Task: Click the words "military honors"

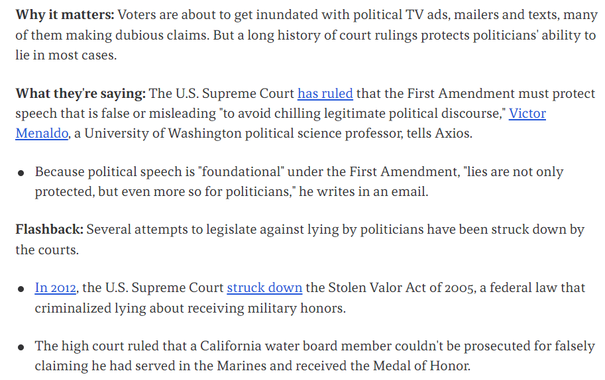Action: click(295, 308)
